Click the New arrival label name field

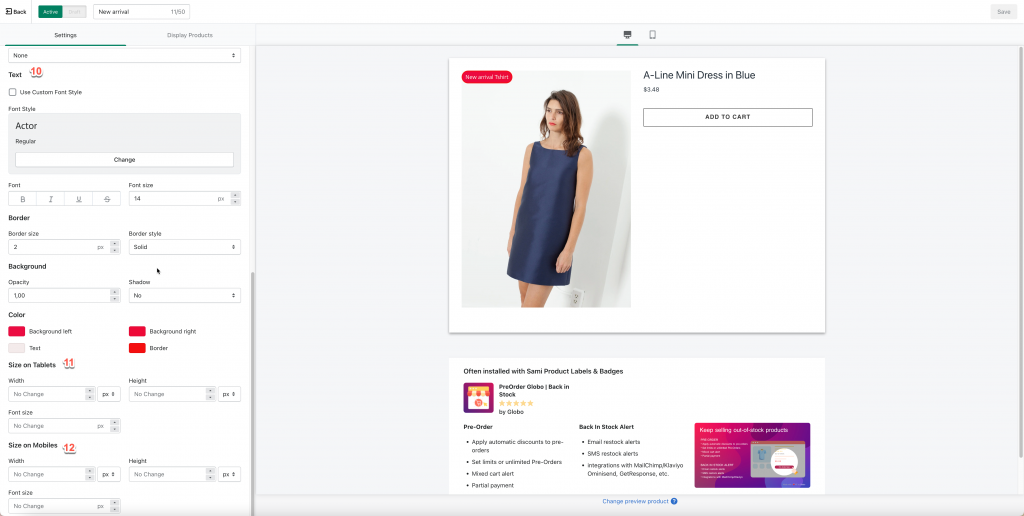(142, 12)
